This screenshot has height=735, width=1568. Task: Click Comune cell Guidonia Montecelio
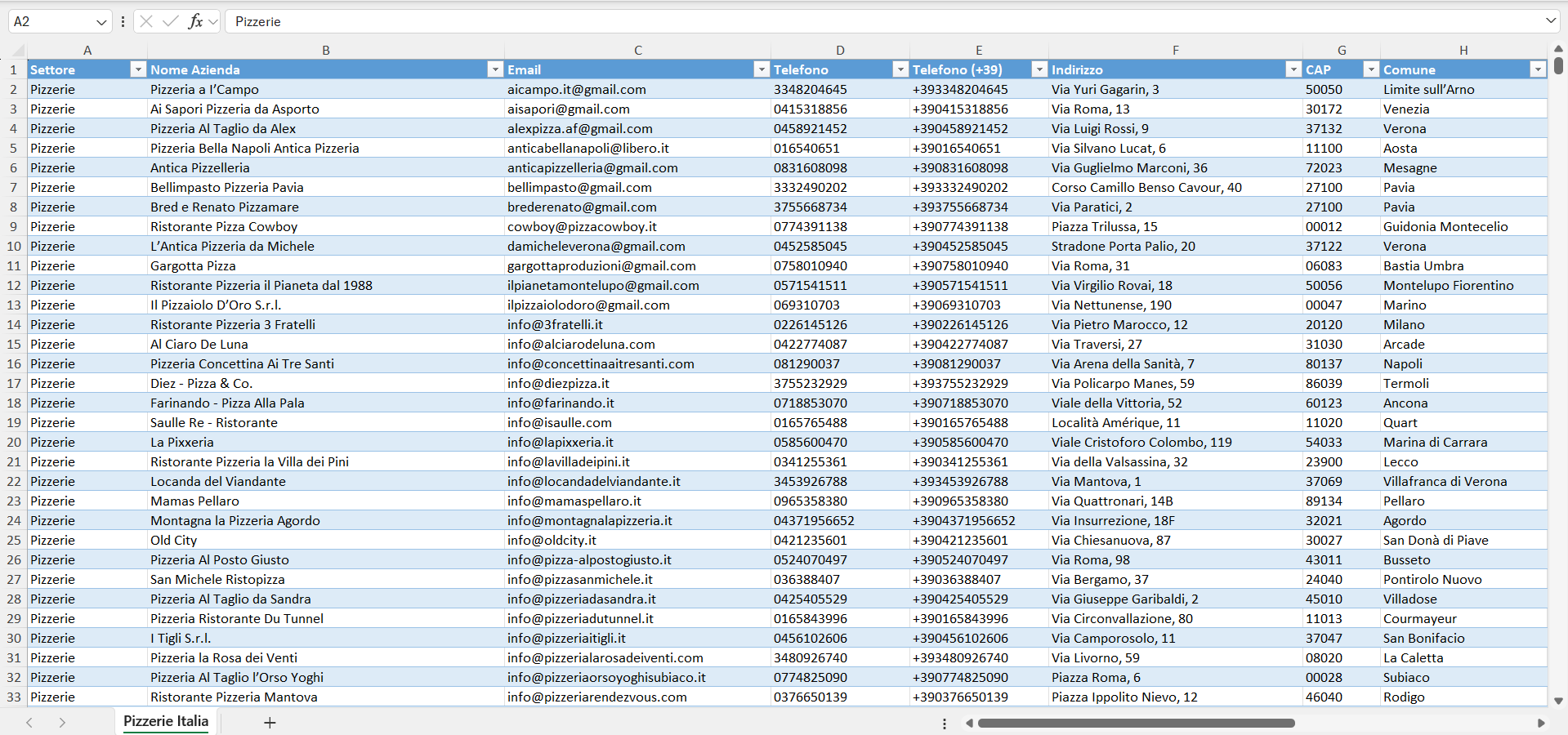point(1463,226)
